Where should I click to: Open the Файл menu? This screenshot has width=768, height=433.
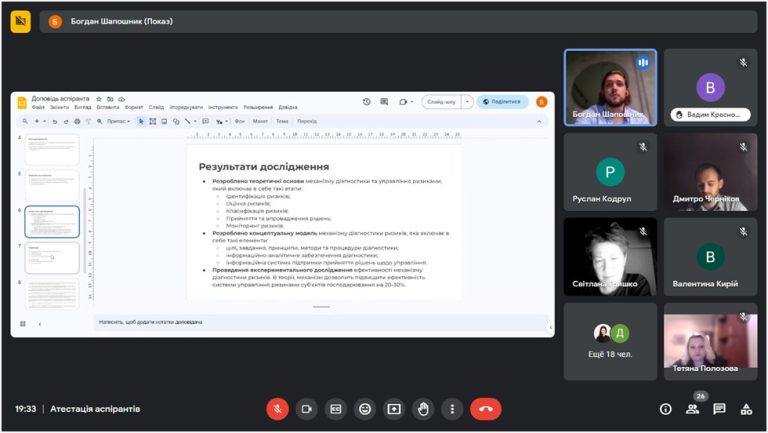38,107
